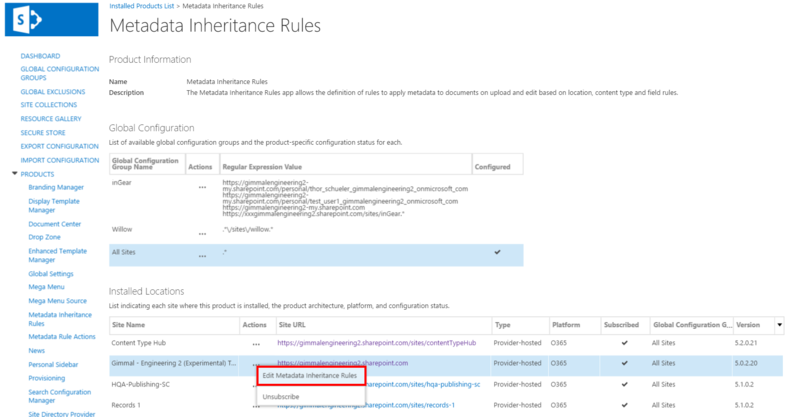Viewport: 800px width, 417px height.
Task: Collapse the PRODUCTS tree section
Action: pyautogui.click(x=13, y=174)
